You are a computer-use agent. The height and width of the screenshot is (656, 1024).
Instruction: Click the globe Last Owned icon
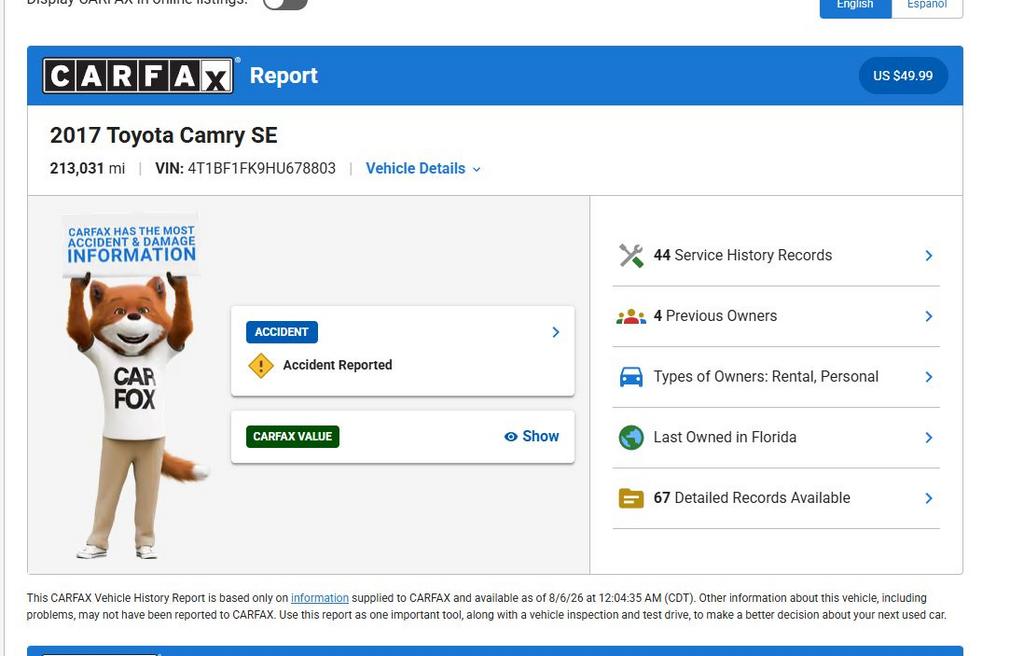631,437
